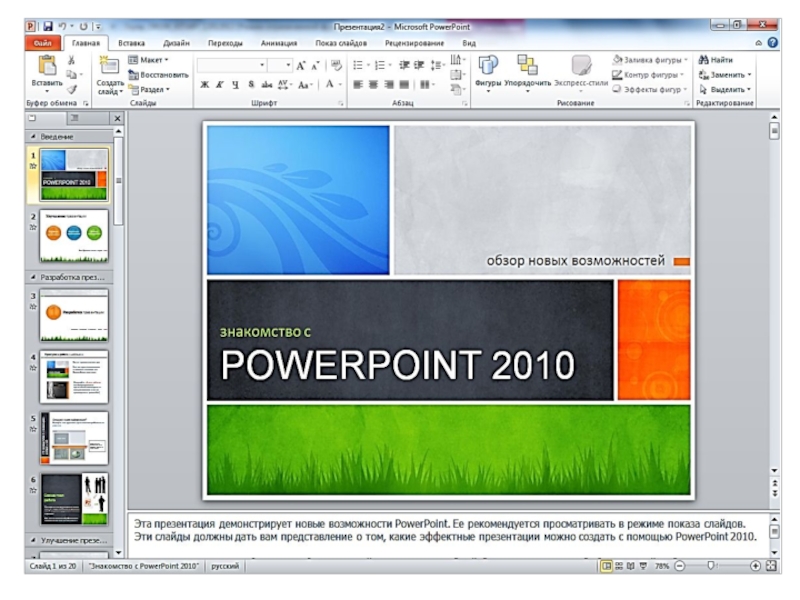
Task: Start slideshow from status bar icon
Action: click(645, 566)
